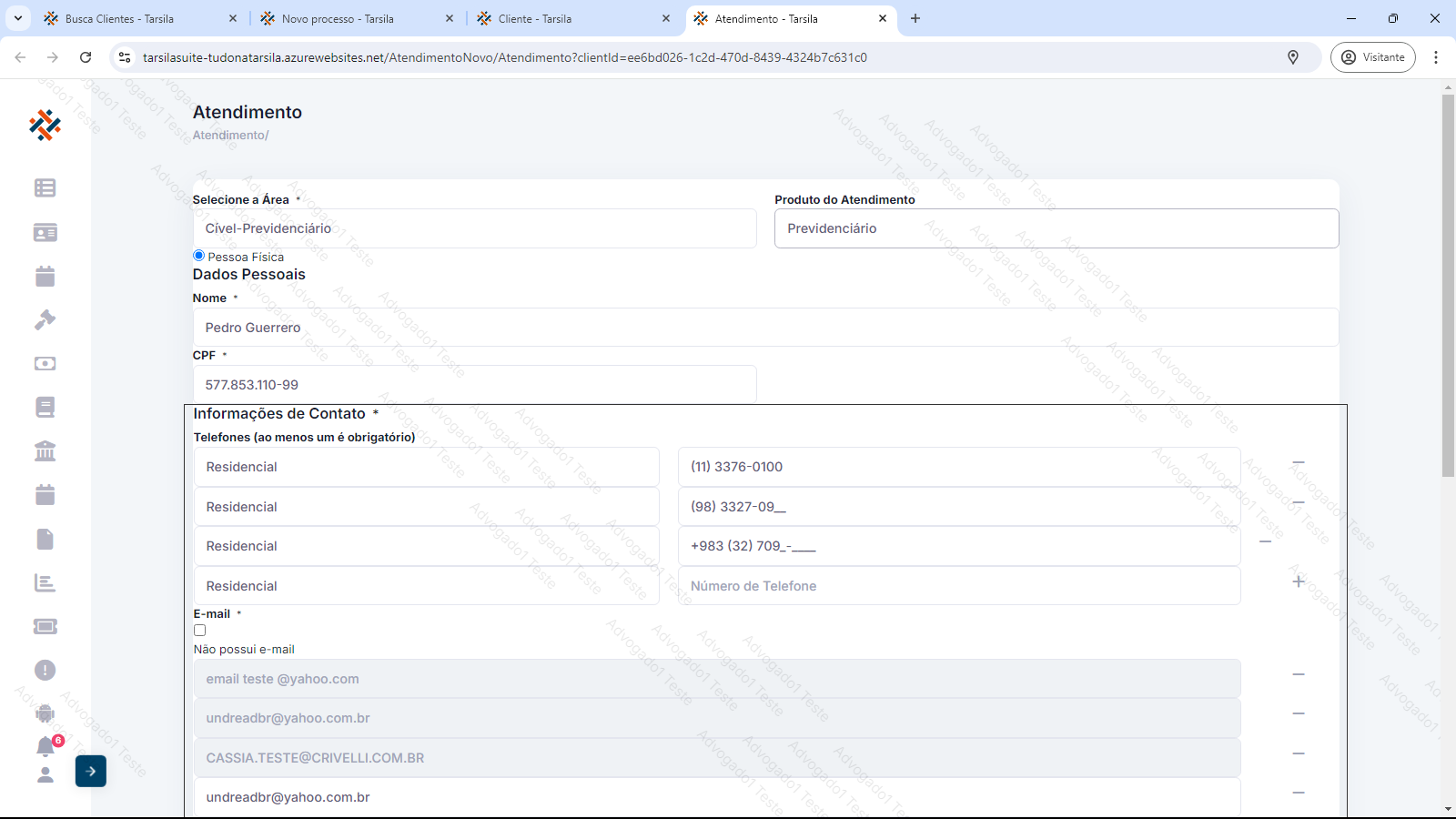This screenshot has width=1456, height=819.
Task: Click the exclamation alert icon in sidebar
Action: click(x=45, y=671)
